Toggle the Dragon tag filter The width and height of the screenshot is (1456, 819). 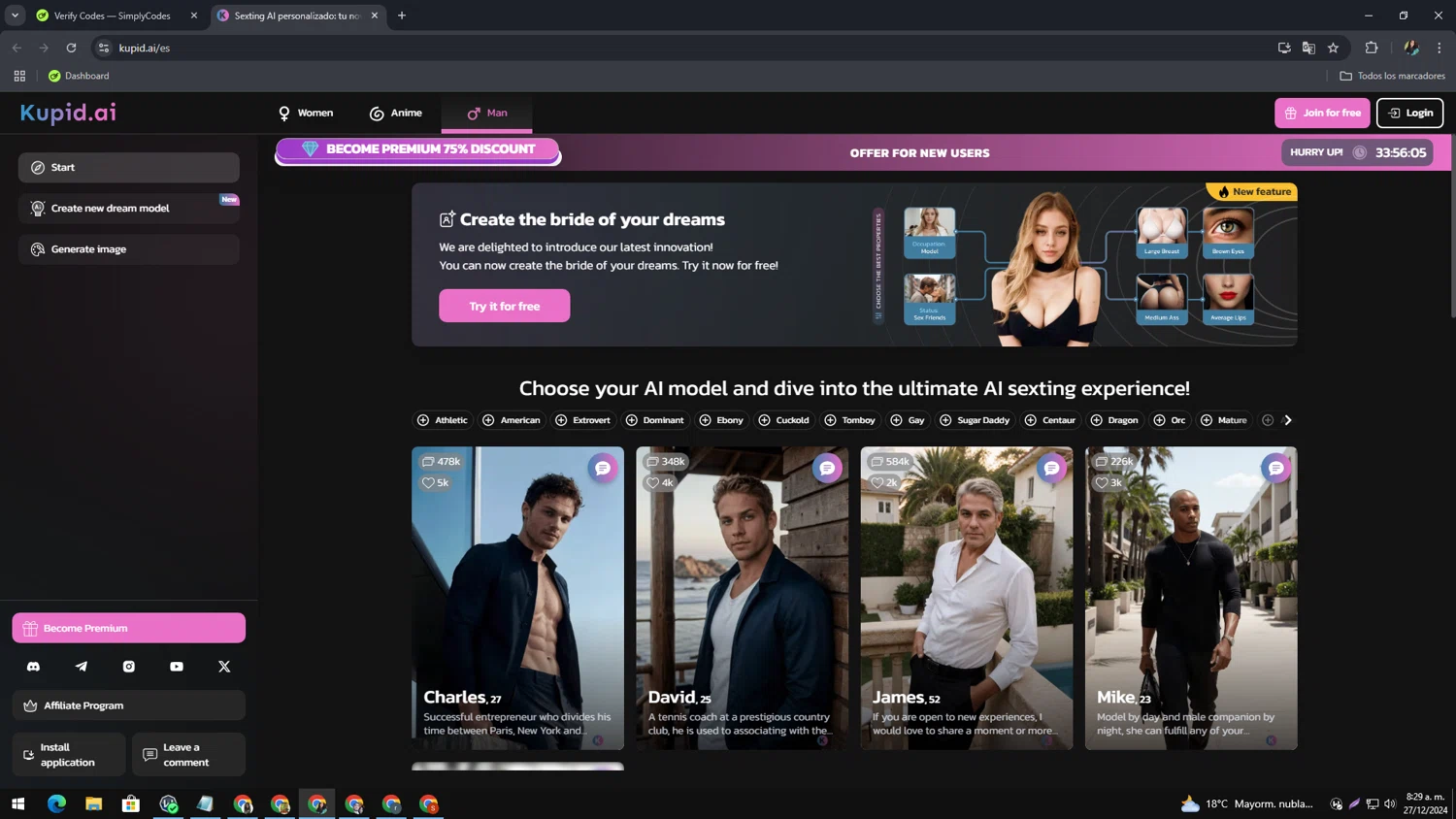click(x=1114, y=420)
